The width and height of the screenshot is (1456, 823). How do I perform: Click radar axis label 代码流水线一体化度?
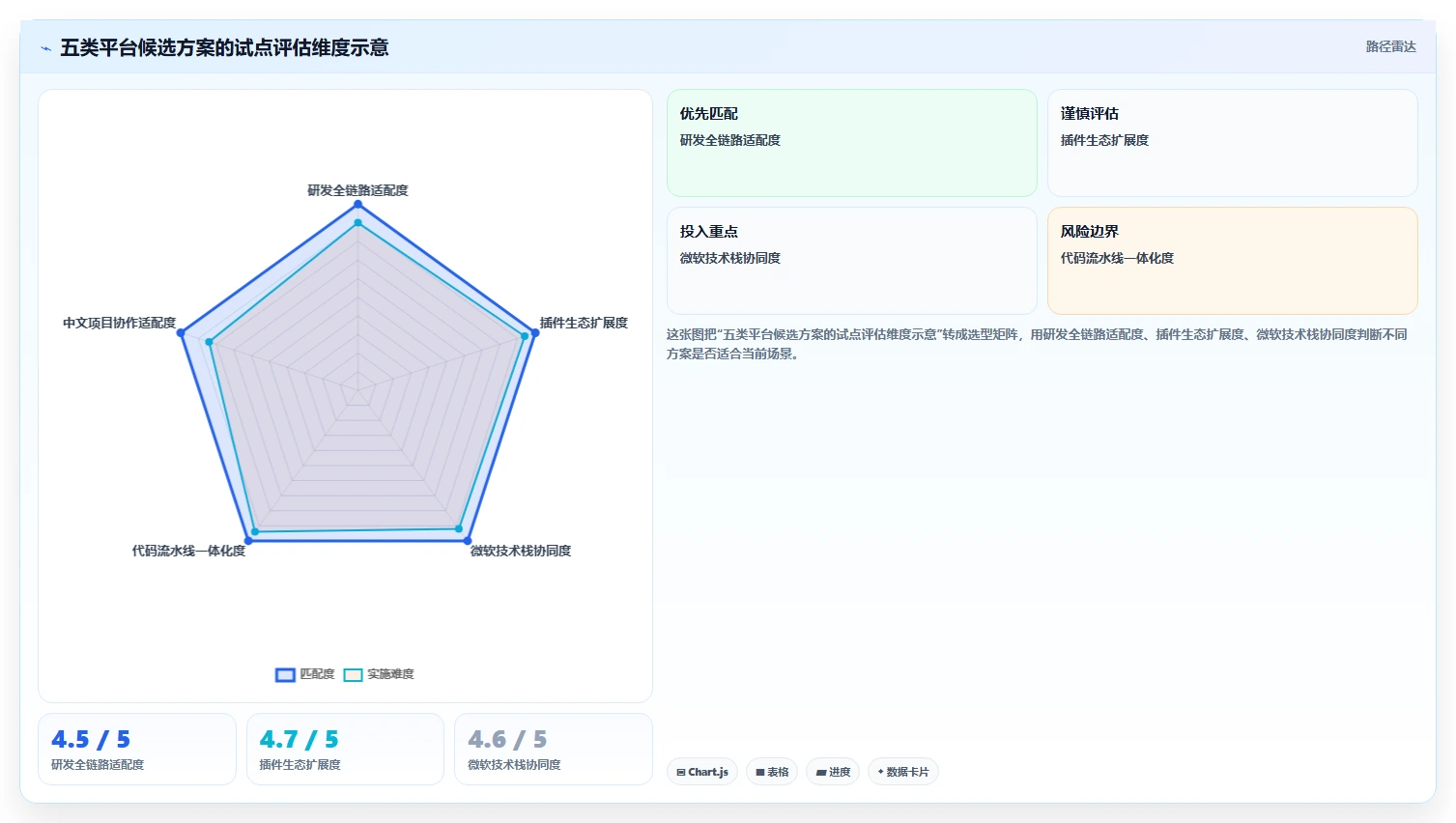pos(188,551)
